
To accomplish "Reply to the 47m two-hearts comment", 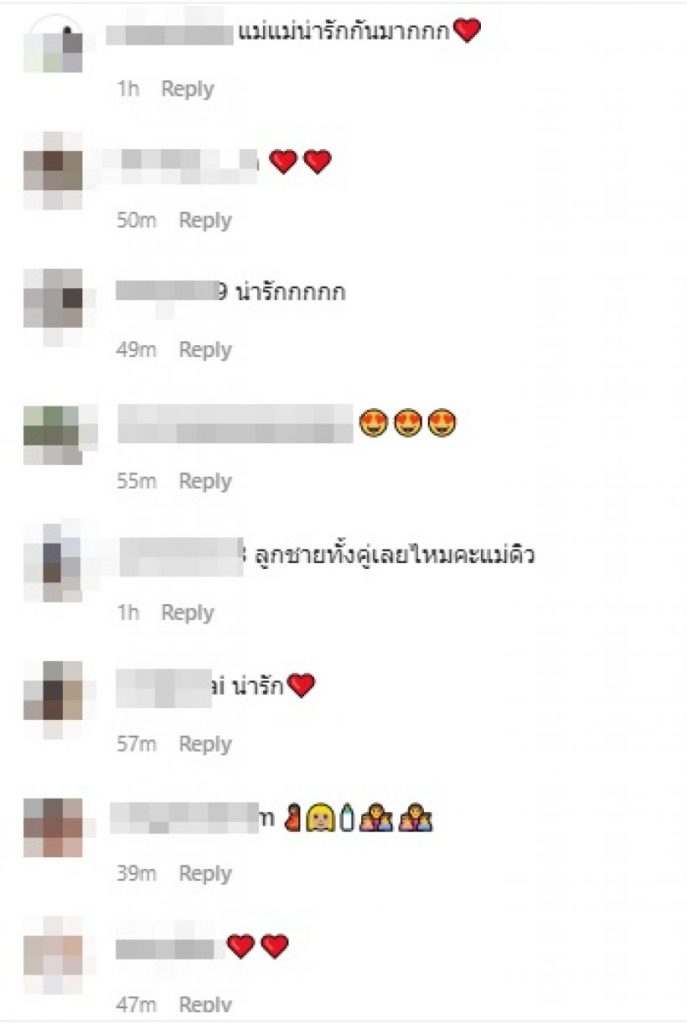I will coord(205,1004).
